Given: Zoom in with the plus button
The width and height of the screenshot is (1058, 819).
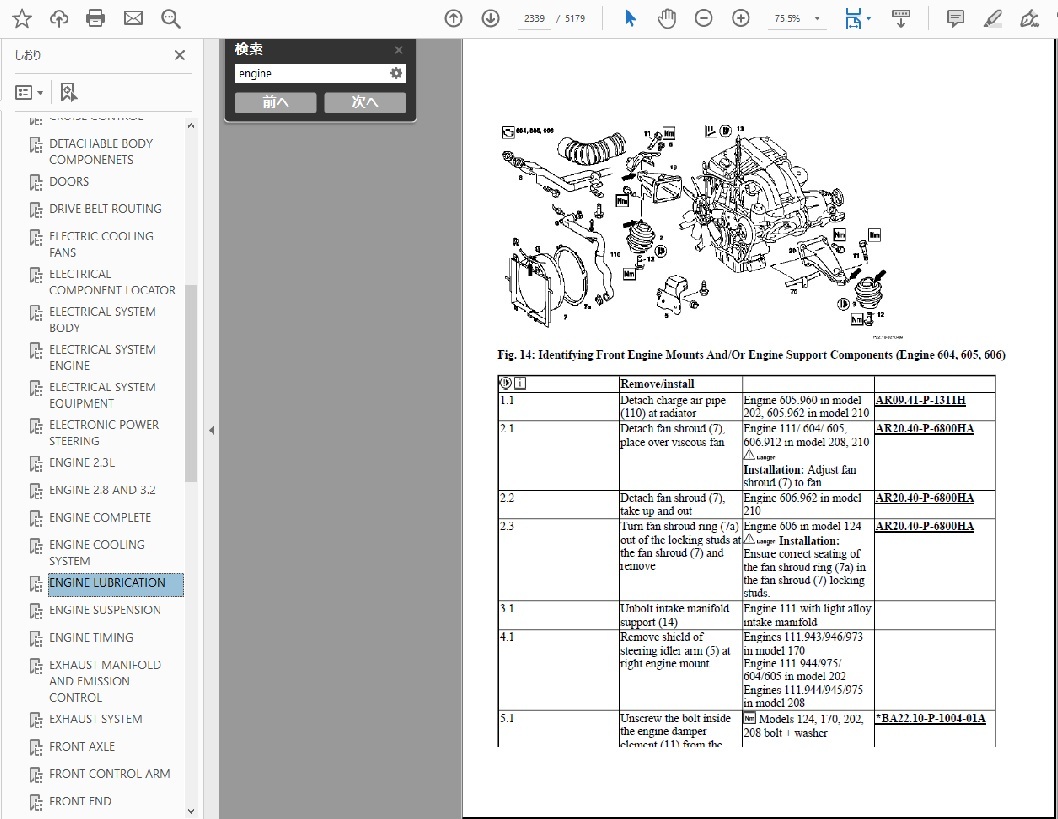Looking at the screenshot, I should tap(741, 18).
